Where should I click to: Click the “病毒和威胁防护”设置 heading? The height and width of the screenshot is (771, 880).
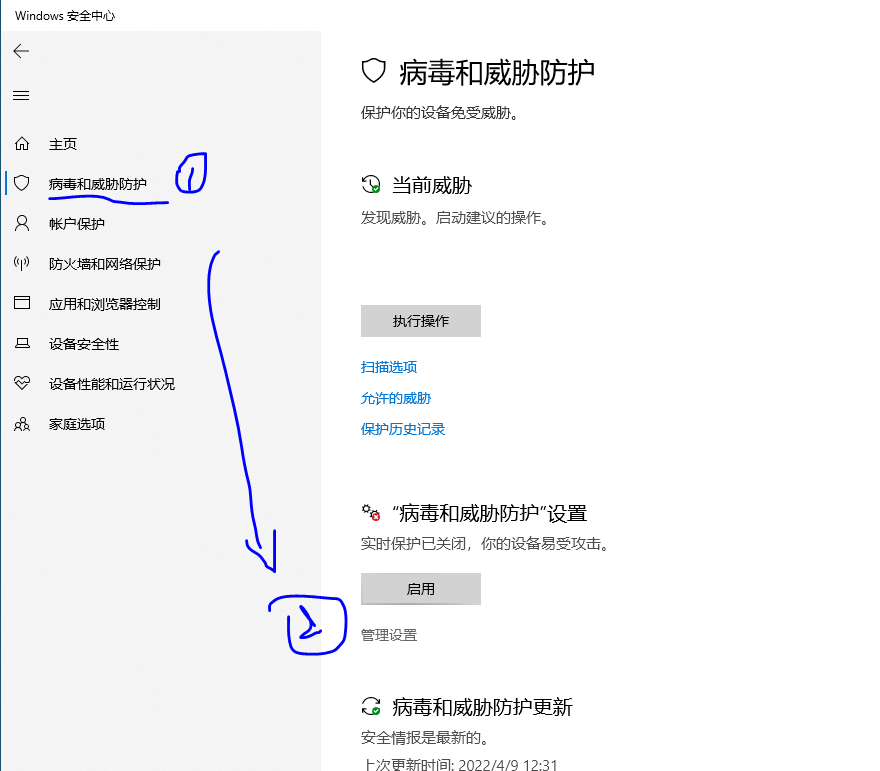[489, 513]
